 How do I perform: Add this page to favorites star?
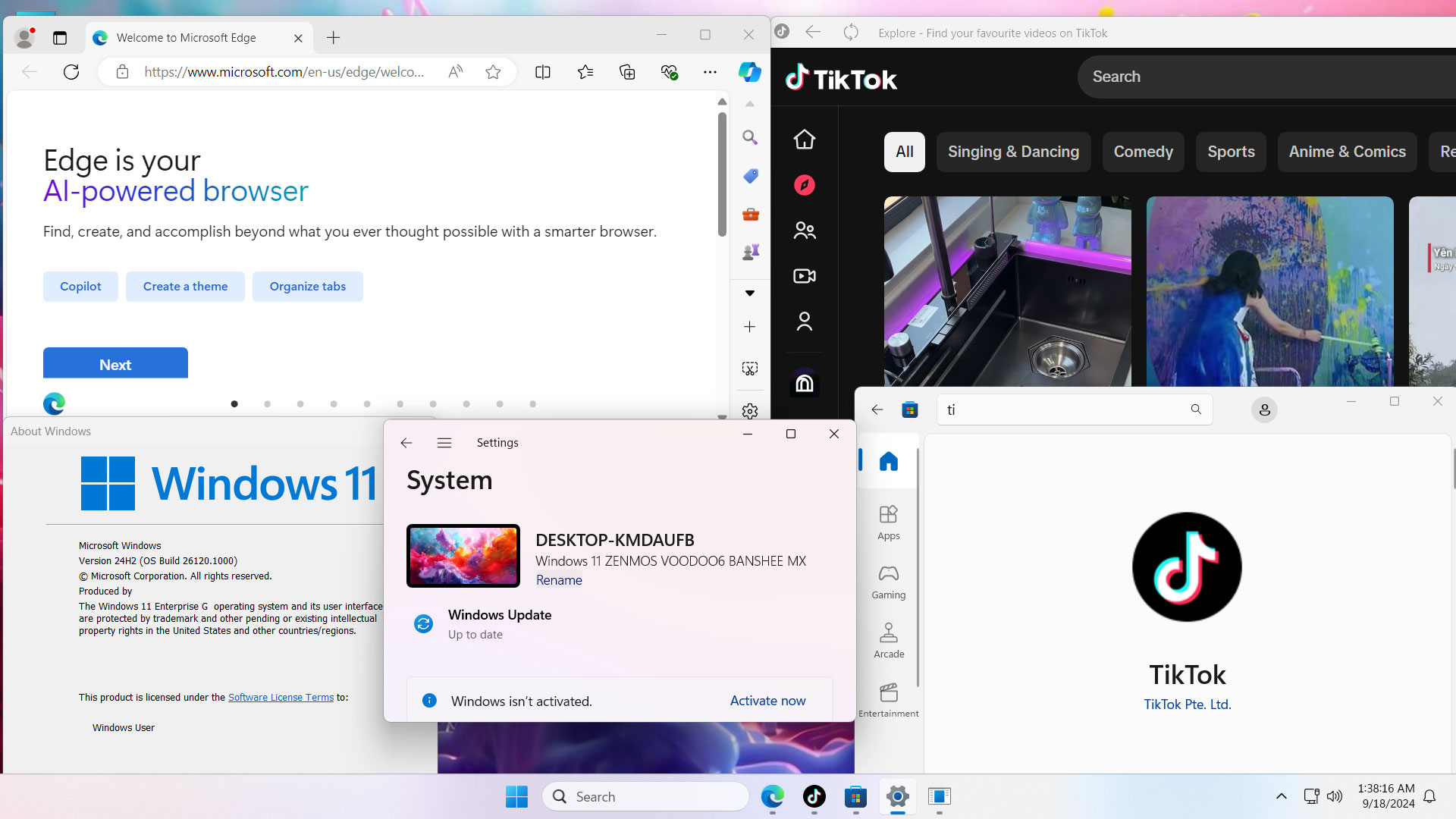[493, 72]
